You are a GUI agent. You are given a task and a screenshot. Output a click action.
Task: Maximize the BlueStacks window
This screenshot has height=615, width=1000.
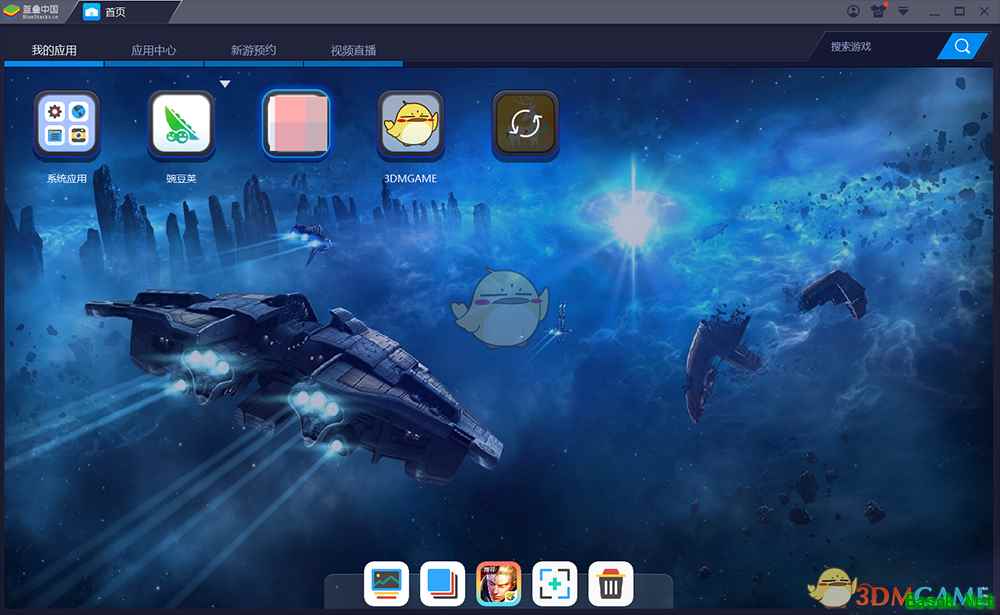pos(959,11)
